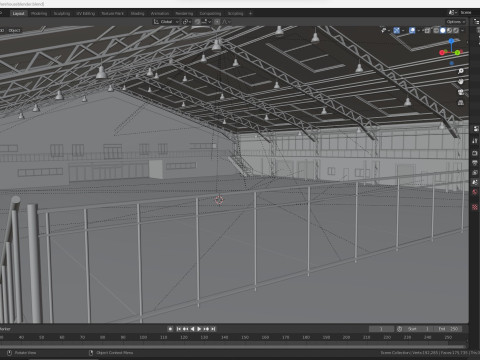This screenshot has width=480, height=360.
Task: Jump to the timeline start frame
Action: pos(178,329)
